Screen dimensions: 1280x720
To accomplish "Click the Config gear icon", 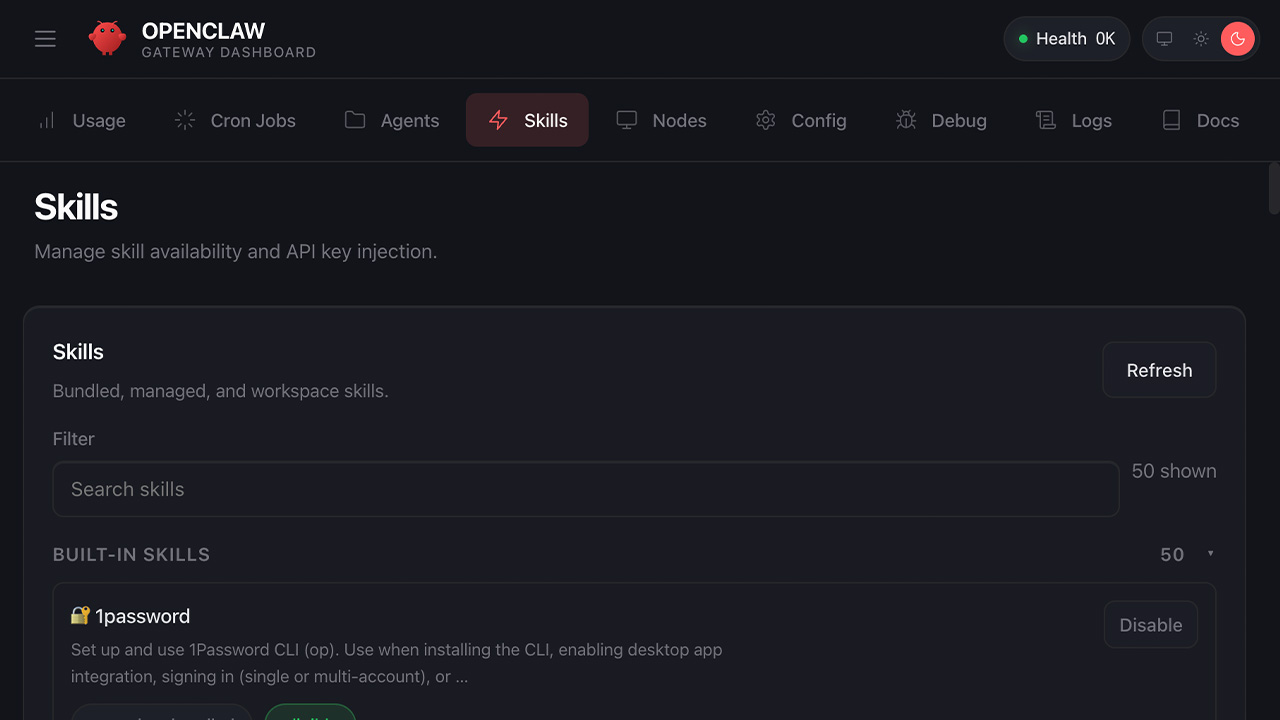I will pyautogui.click(x=766, y=121).
